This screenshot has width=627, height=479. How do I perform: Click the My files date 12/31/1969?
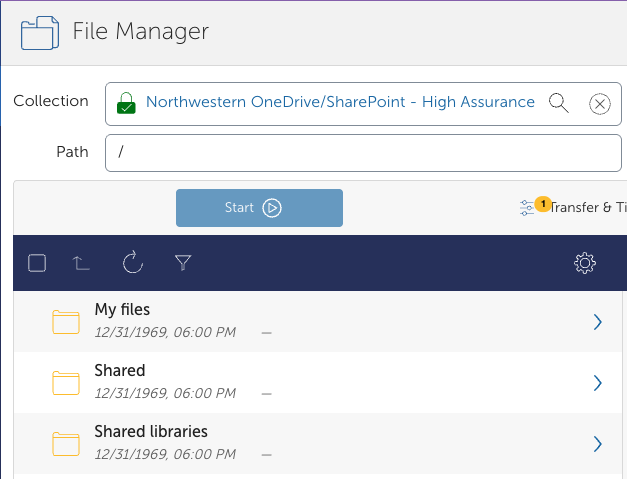pyautogui.click(x=165, y=332)
